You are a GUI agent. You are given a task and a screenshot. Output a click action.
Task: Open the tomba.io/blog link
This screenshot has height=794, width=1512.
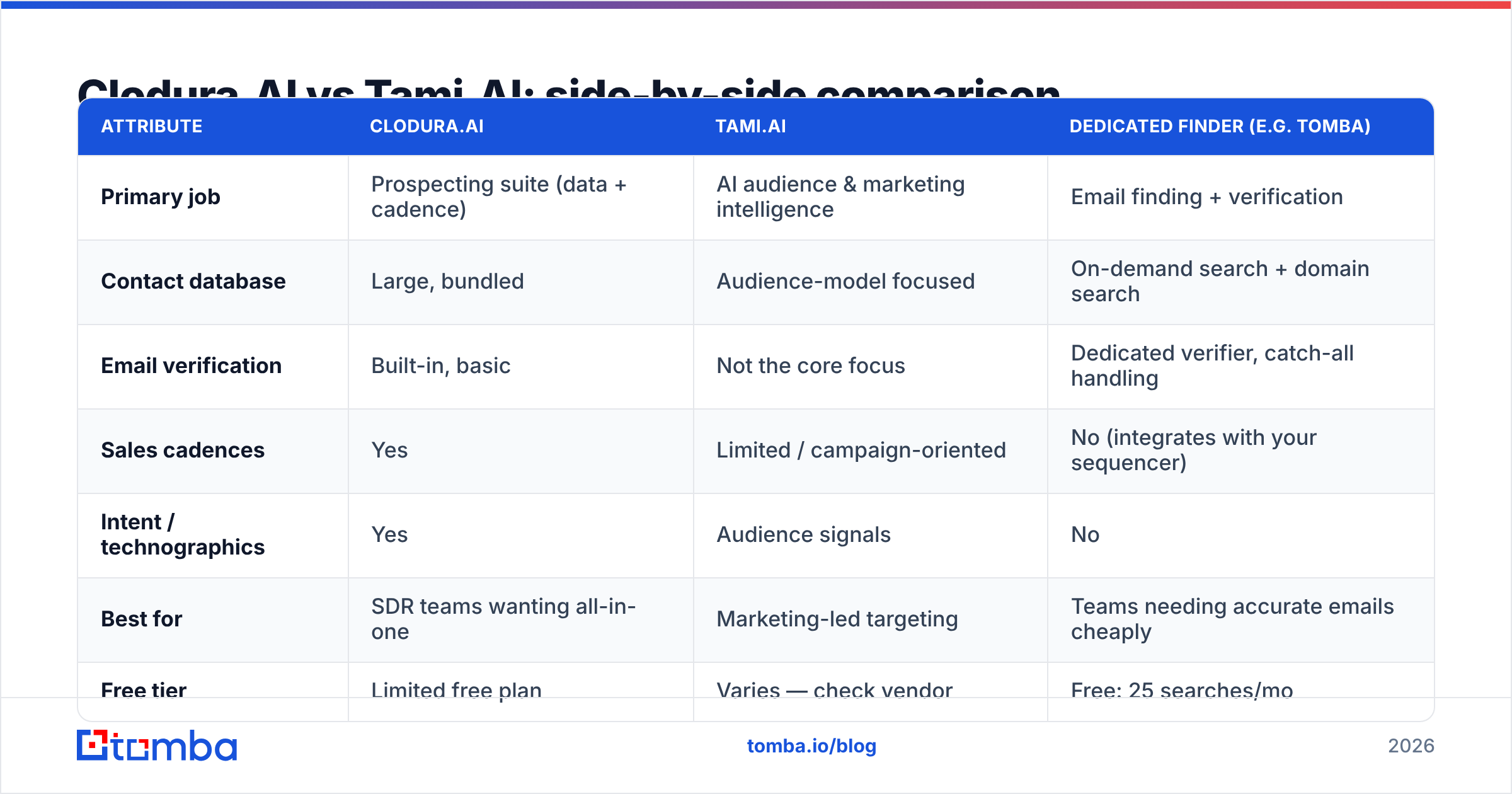811,746
